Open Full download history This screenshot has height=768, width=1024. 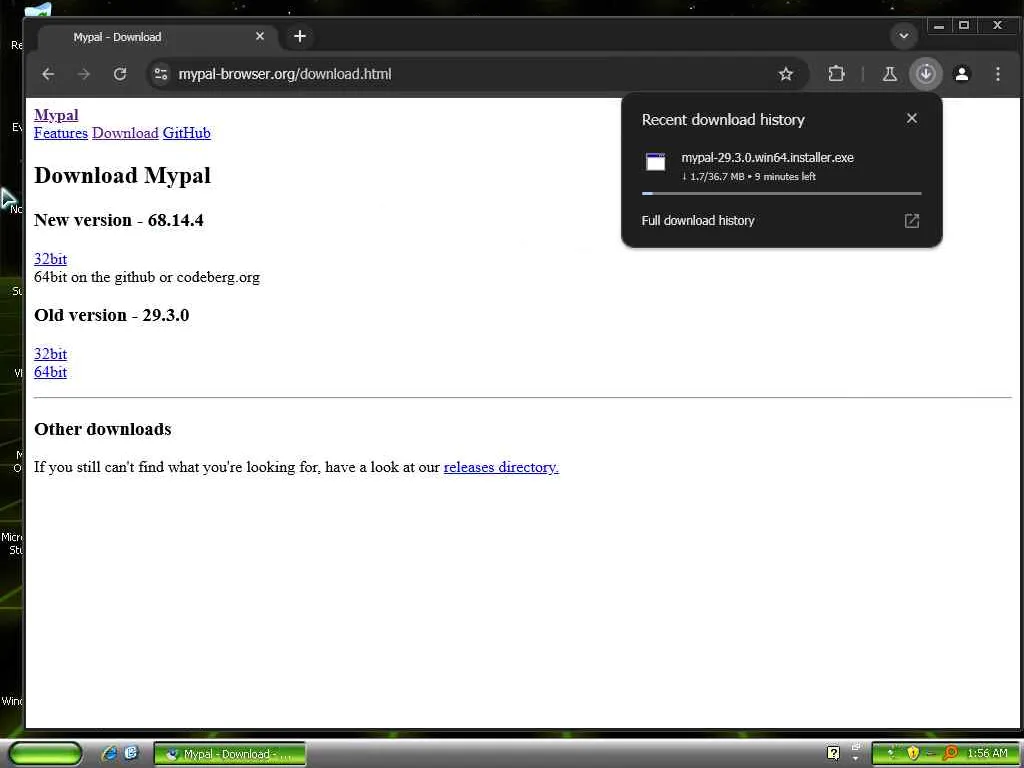[697, 221]
